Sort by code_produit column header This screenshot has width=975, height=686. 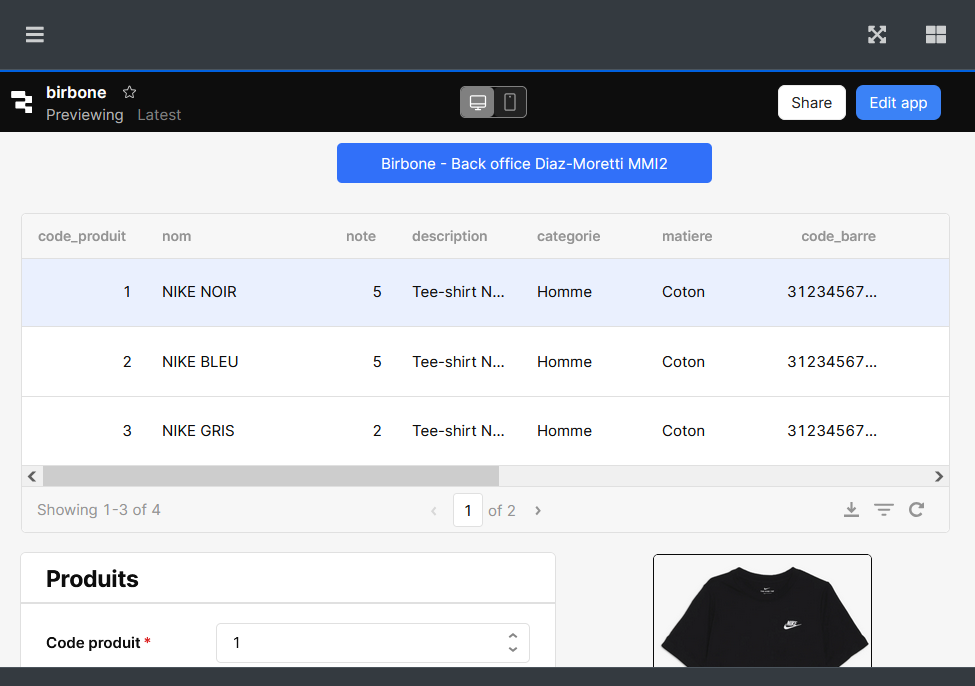[x=82, y=237]
